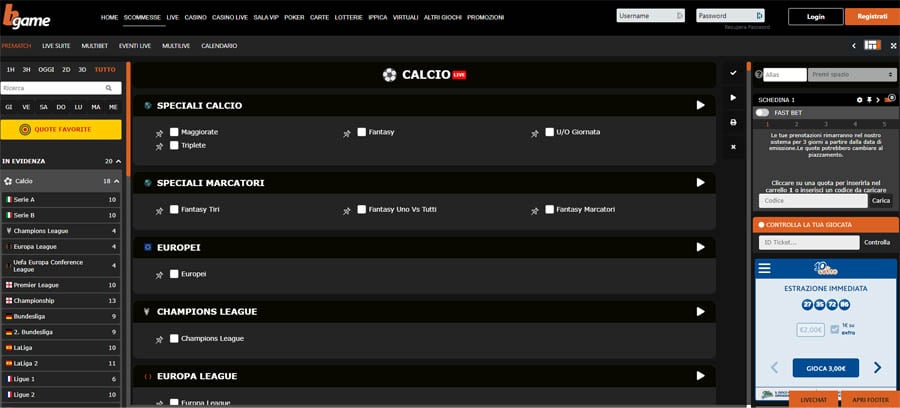This screenshot has height=408, width=900.
Task: Select the 3H time filter
Action: (x=26, y=69)
